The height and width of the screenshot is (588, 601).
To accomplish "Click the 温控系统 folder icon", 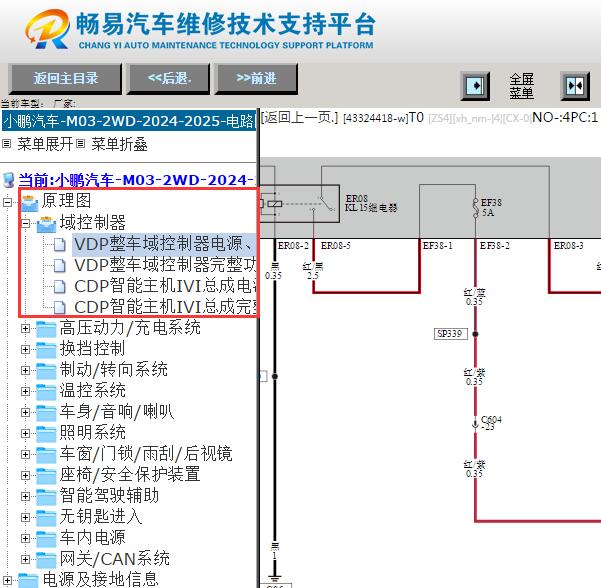I will click(46, 392).
